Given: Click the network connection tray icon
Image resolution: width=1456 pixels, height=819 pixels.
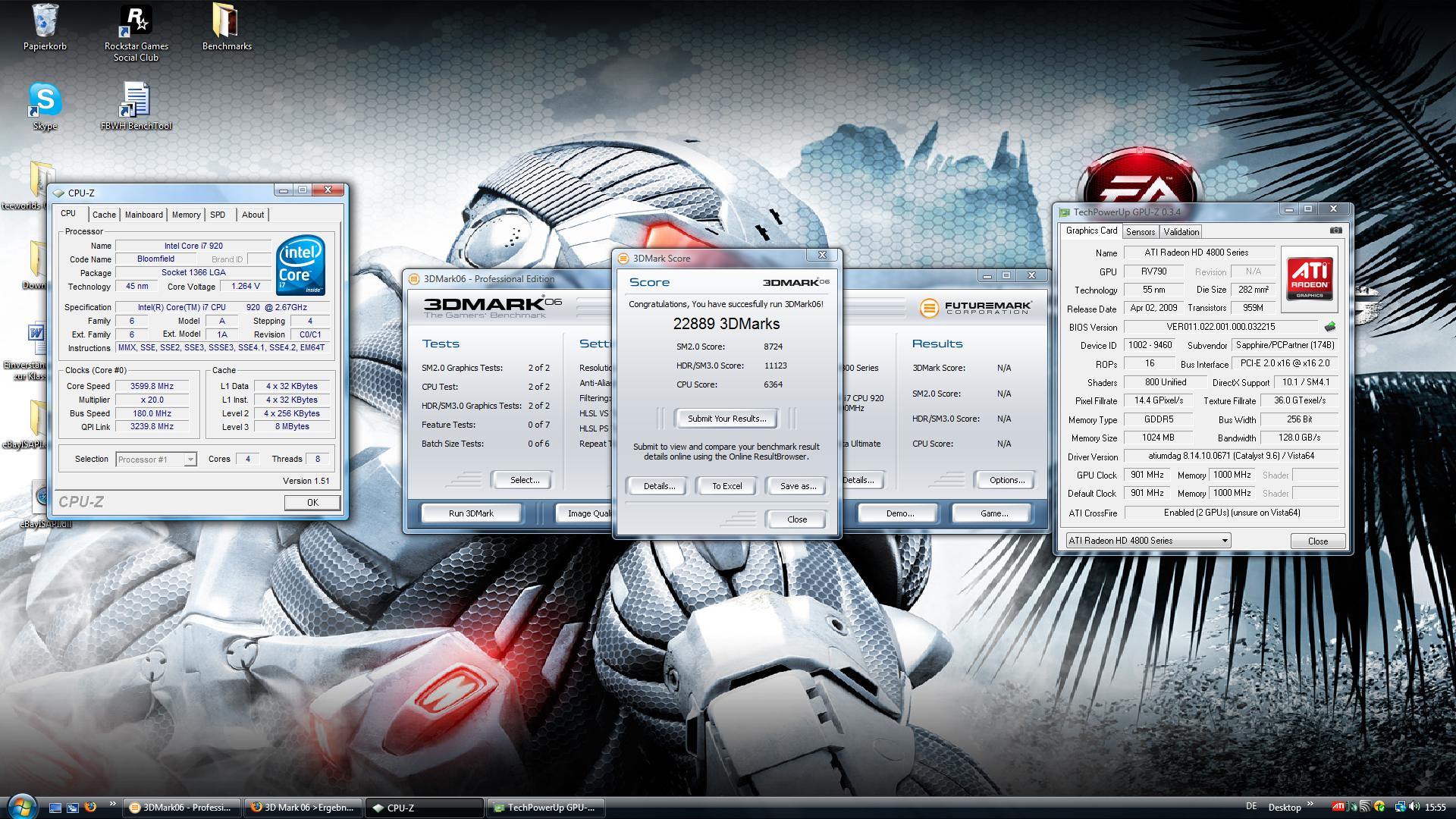Looking at the screenshot, I should tap(1401, 807).
